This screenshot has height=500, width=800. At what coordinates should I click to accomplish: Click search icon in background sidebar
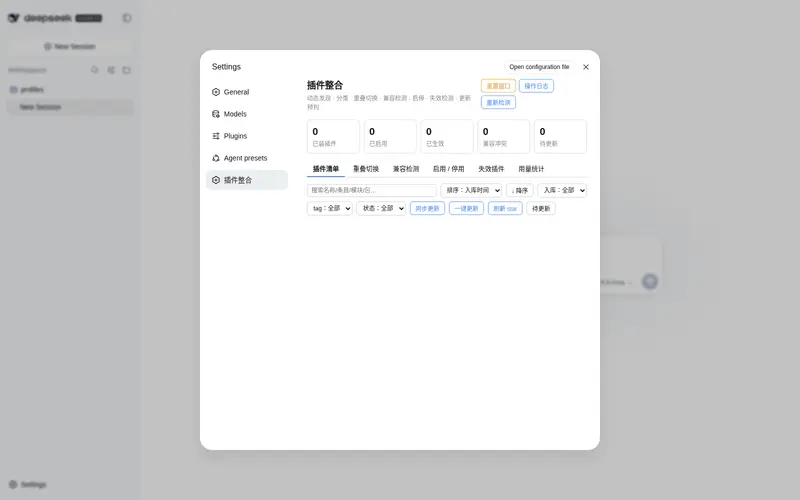pyautogui.click(x=94, y=70)
